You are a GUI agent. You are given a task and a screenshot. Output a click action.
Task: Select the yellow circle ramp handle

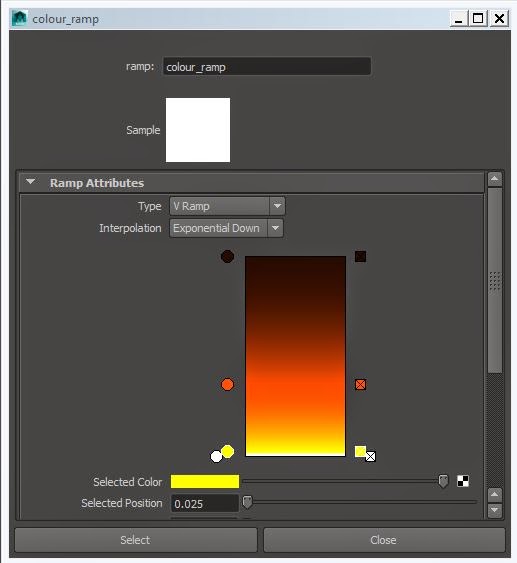click(x=228, y=451)
